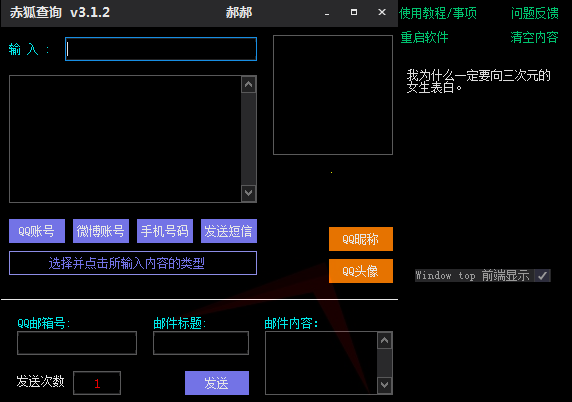572x402 pixels.
Task: Select the 微博账号 button
Action: (101, 231)
